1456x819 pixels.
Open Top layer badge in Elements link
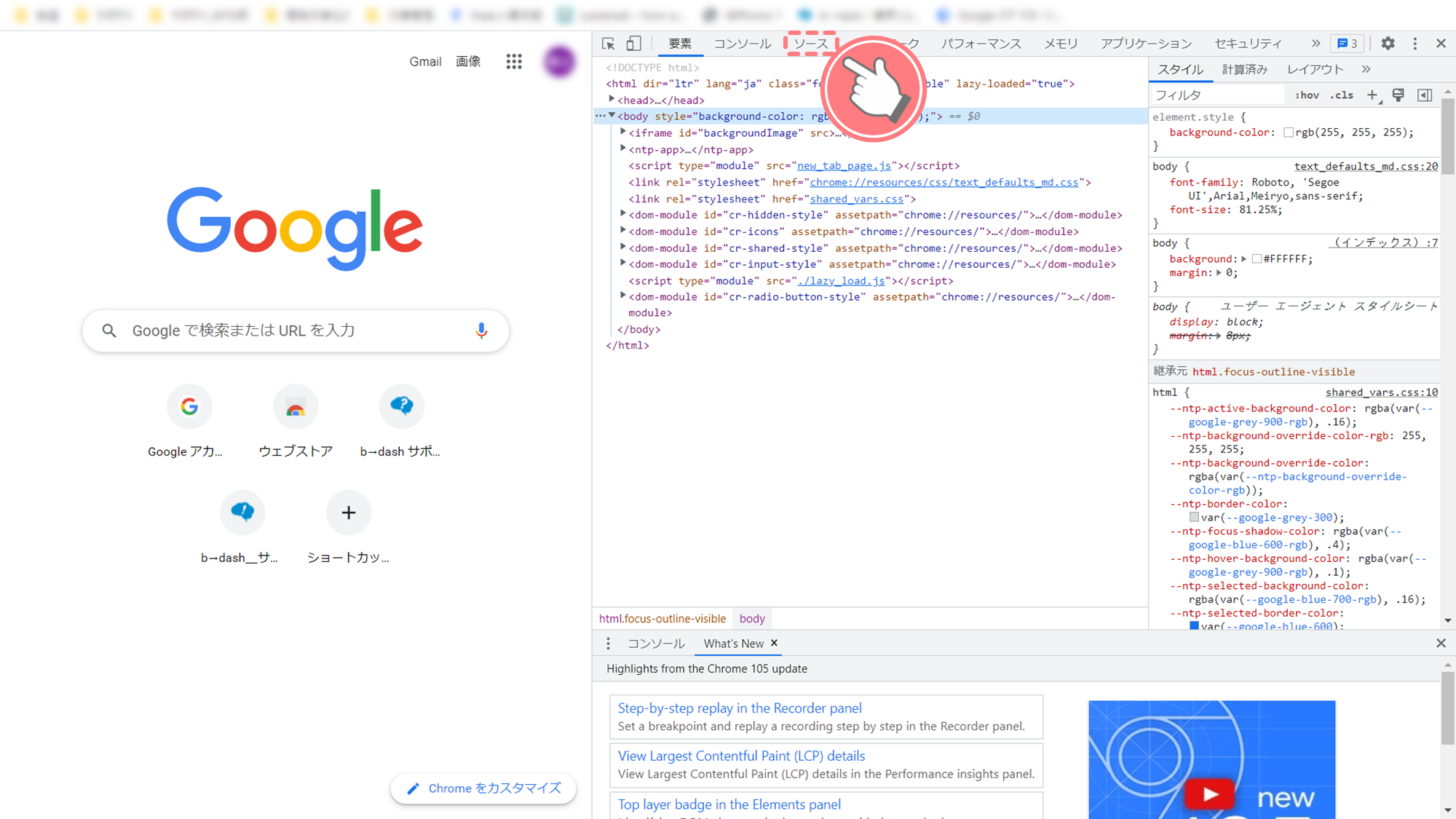pyautogui.click(x=729, y=804)
